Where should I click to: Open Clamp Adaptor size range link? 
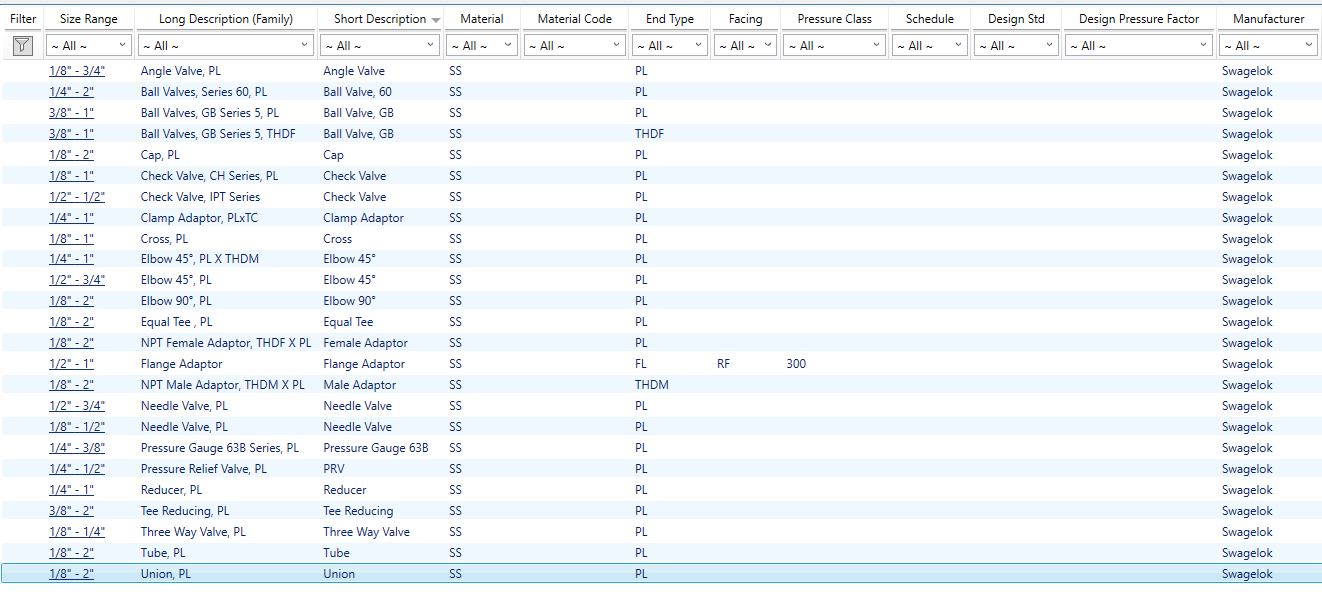pyautogui.click(x=72, y=218)
